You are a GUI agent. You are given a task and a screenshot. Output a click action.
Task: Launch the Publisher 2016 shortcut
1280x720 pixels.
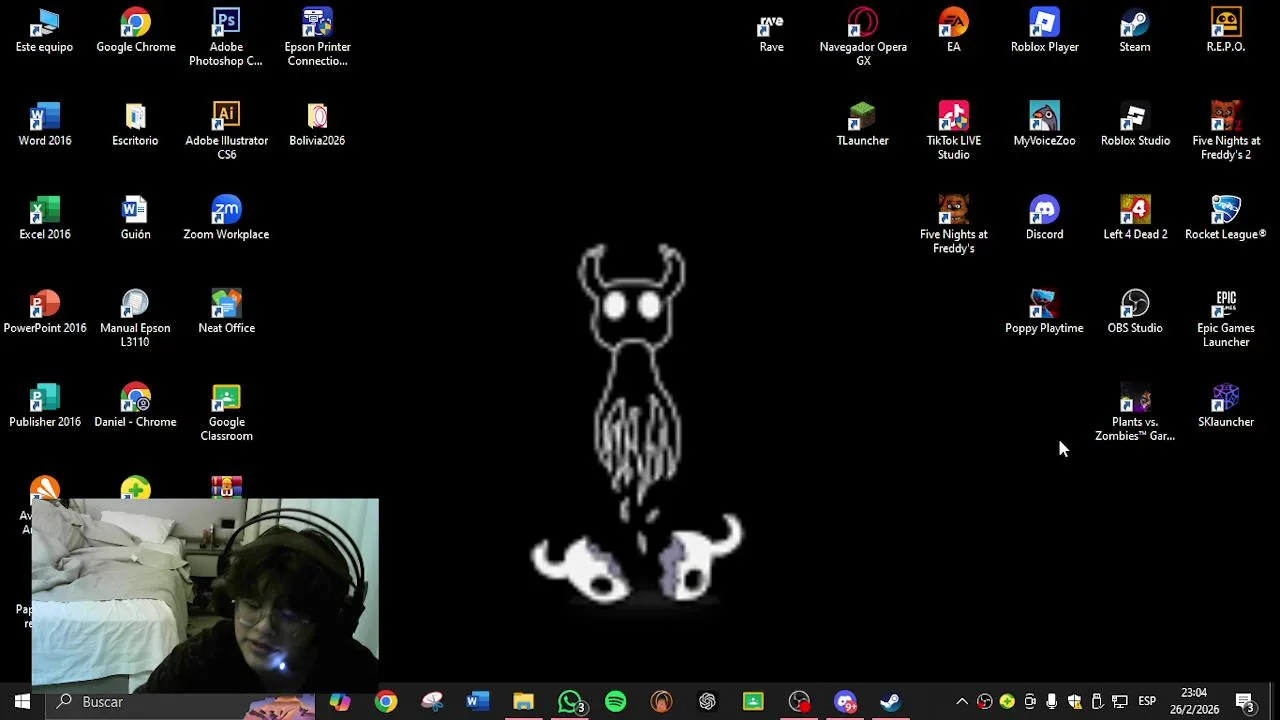click(x=45, y=407)
